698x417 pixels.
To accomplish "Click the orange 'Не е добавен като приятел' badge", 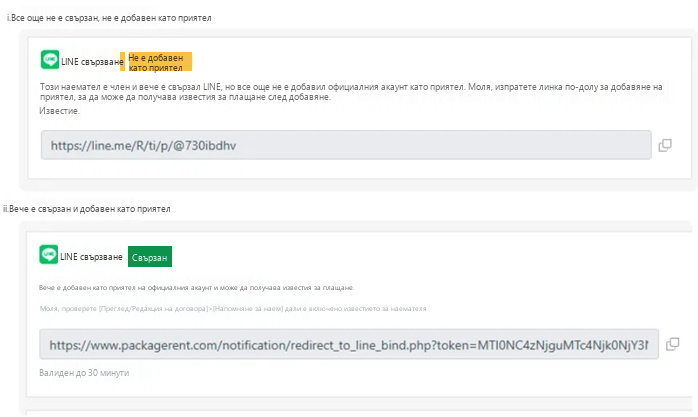I will (x=160, y=62).
